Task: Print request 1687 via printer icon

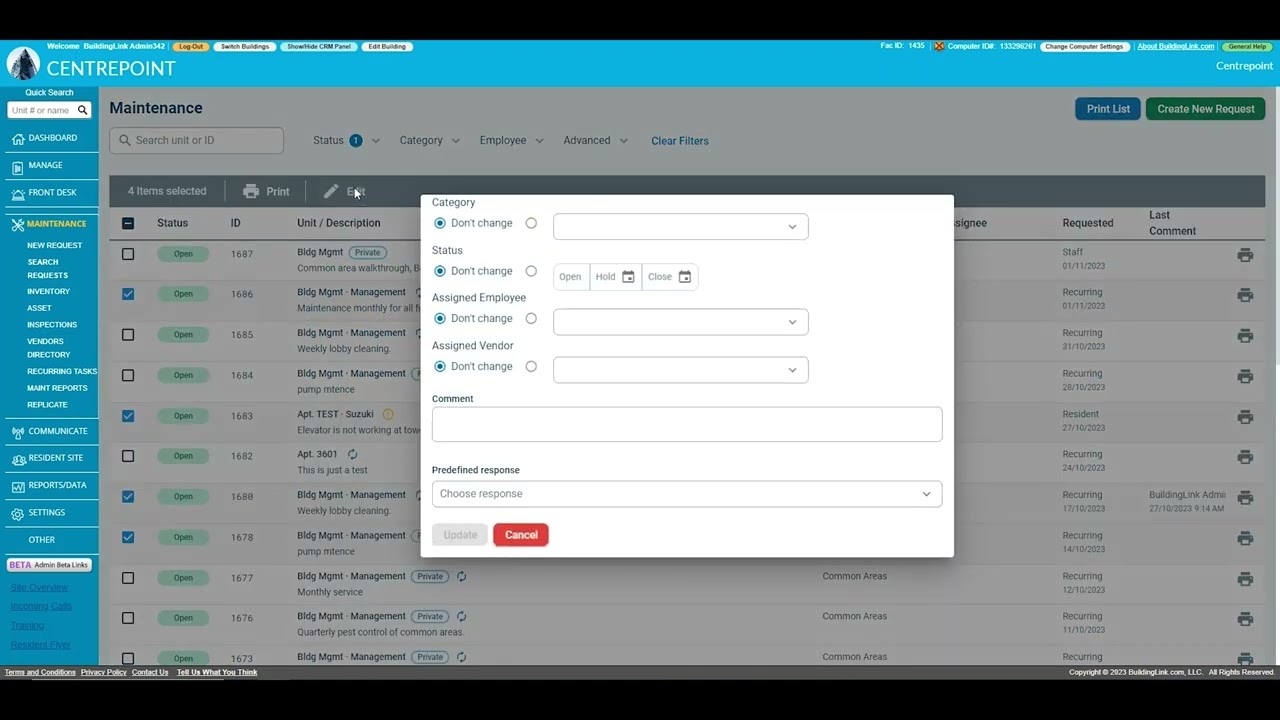Action: point(1245,255)
